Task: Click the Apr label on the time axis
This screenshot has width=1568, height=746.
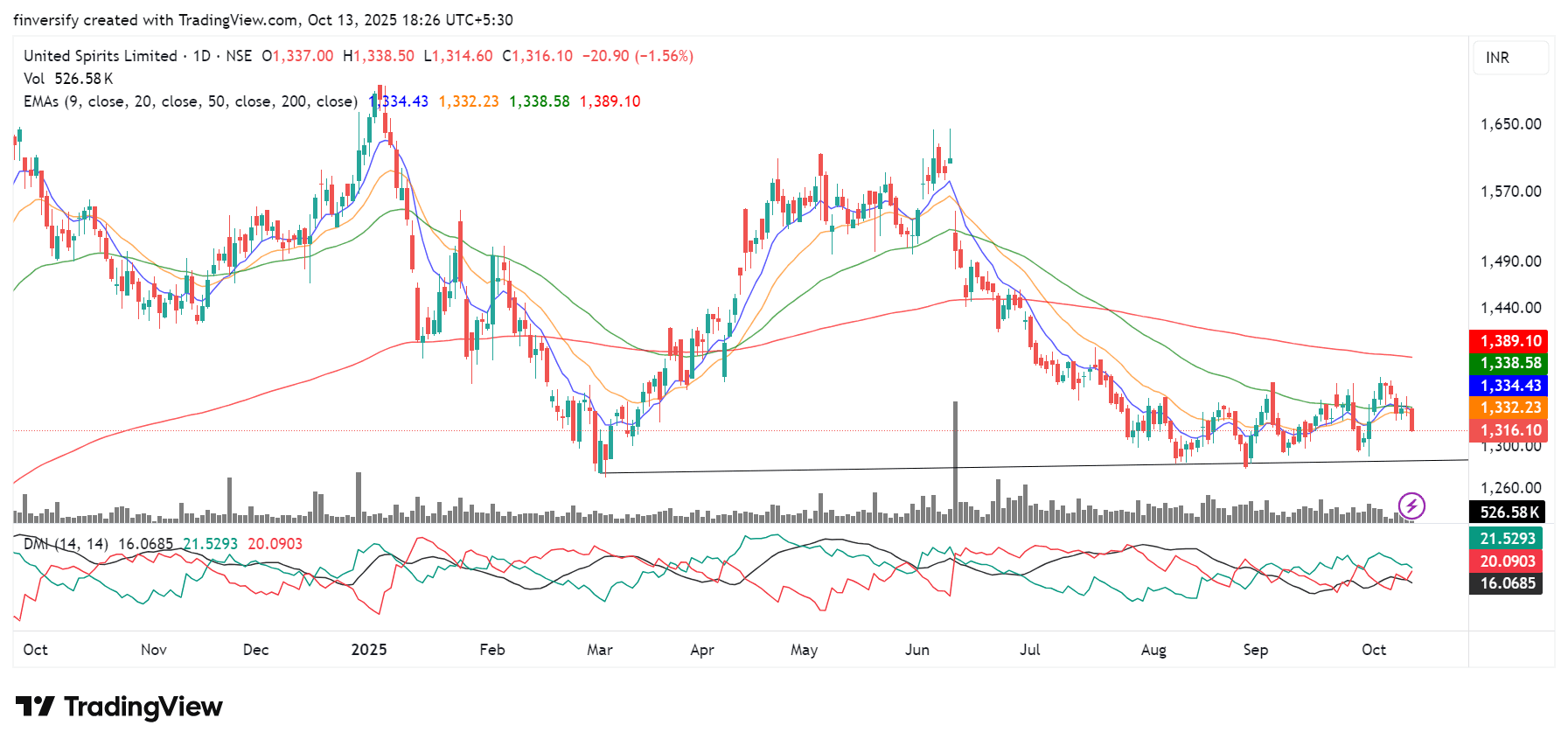Action: [x=702, y=650]
